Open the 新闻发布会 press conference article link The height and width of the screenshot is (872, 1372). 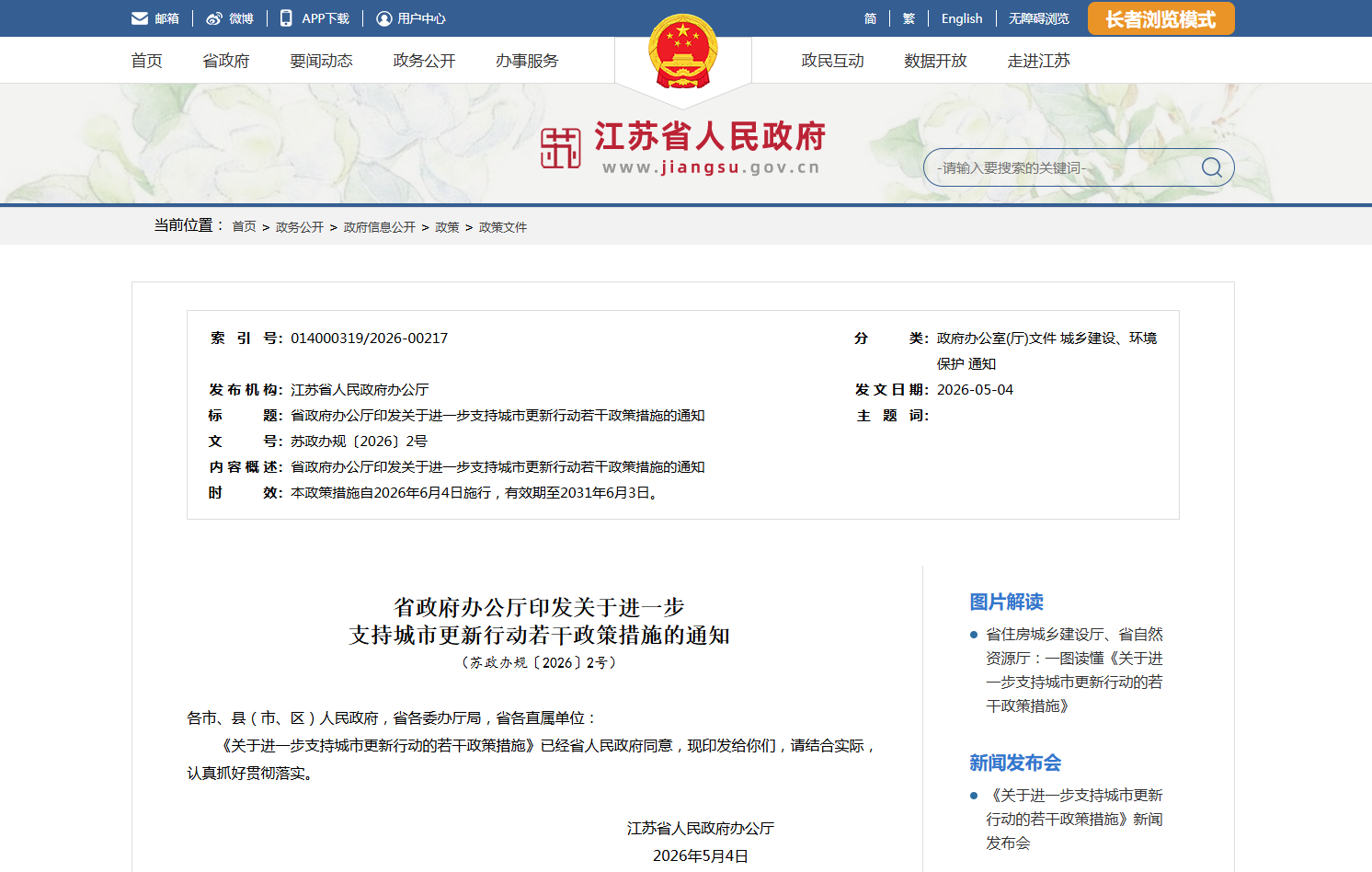point(1074,820)
